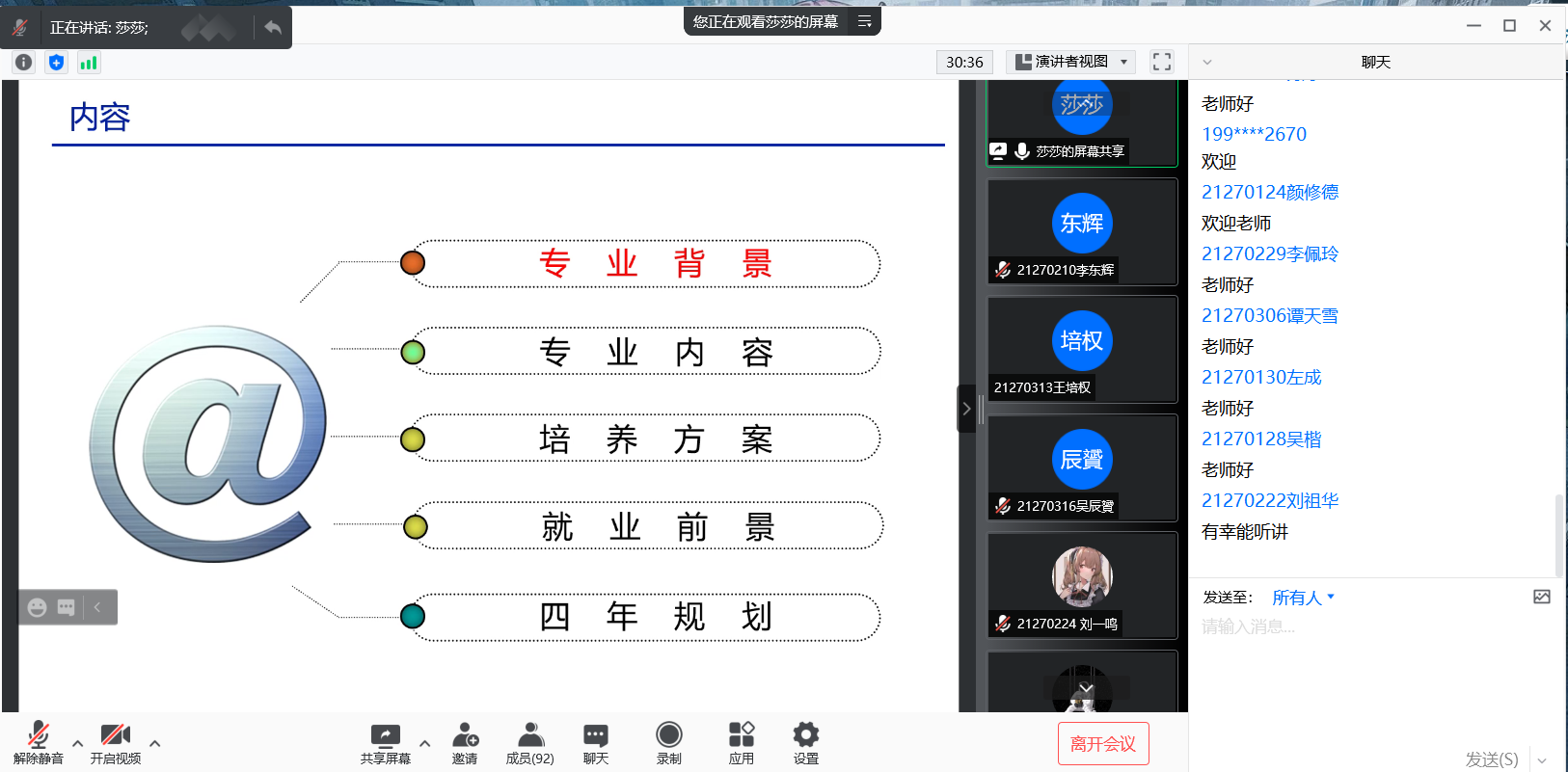Image resolution: width=1568 pixels, height=772 pixels.
Task: Click the Leave Meeting (离开会议) button
Action: (x=1102, y=743)
